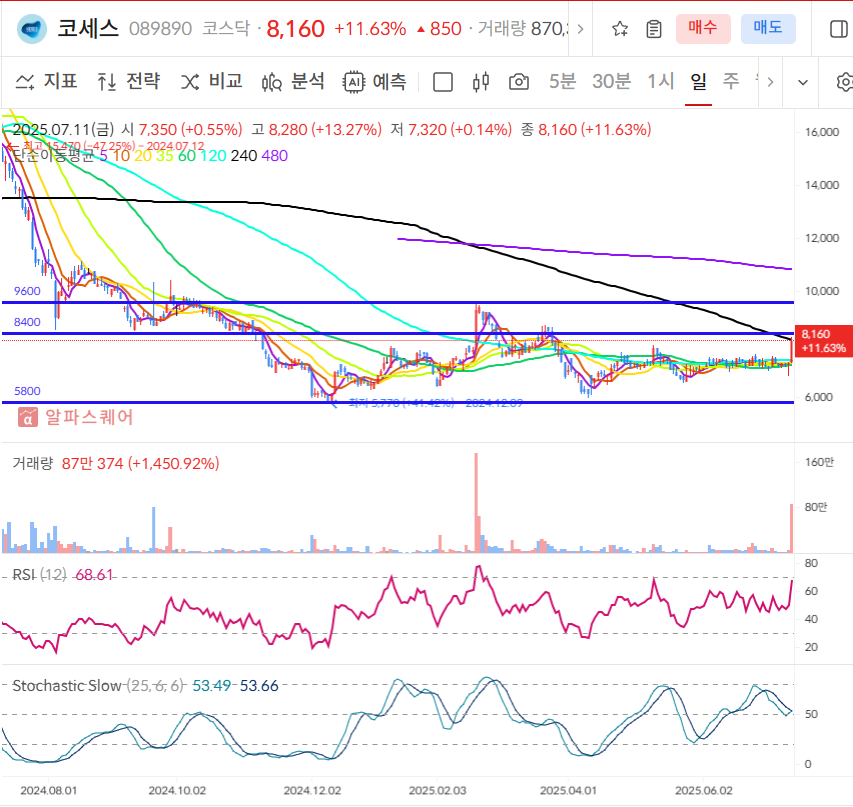Expand timeframe dropdown arrow
The image size is (853, 807).
coord(802,83)
